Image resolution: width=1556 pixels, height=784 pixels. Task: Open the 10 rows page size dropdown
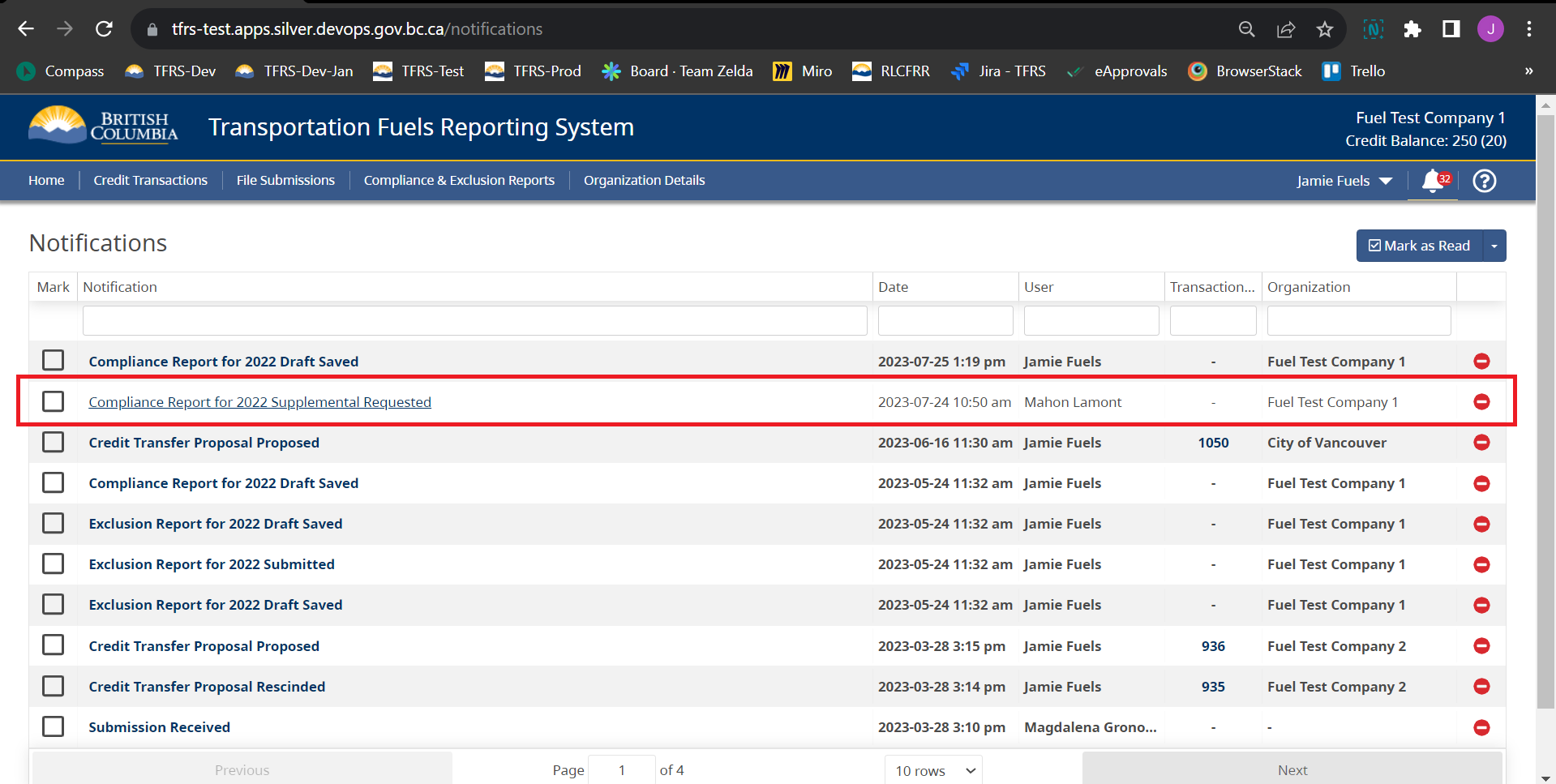(933, 770)
